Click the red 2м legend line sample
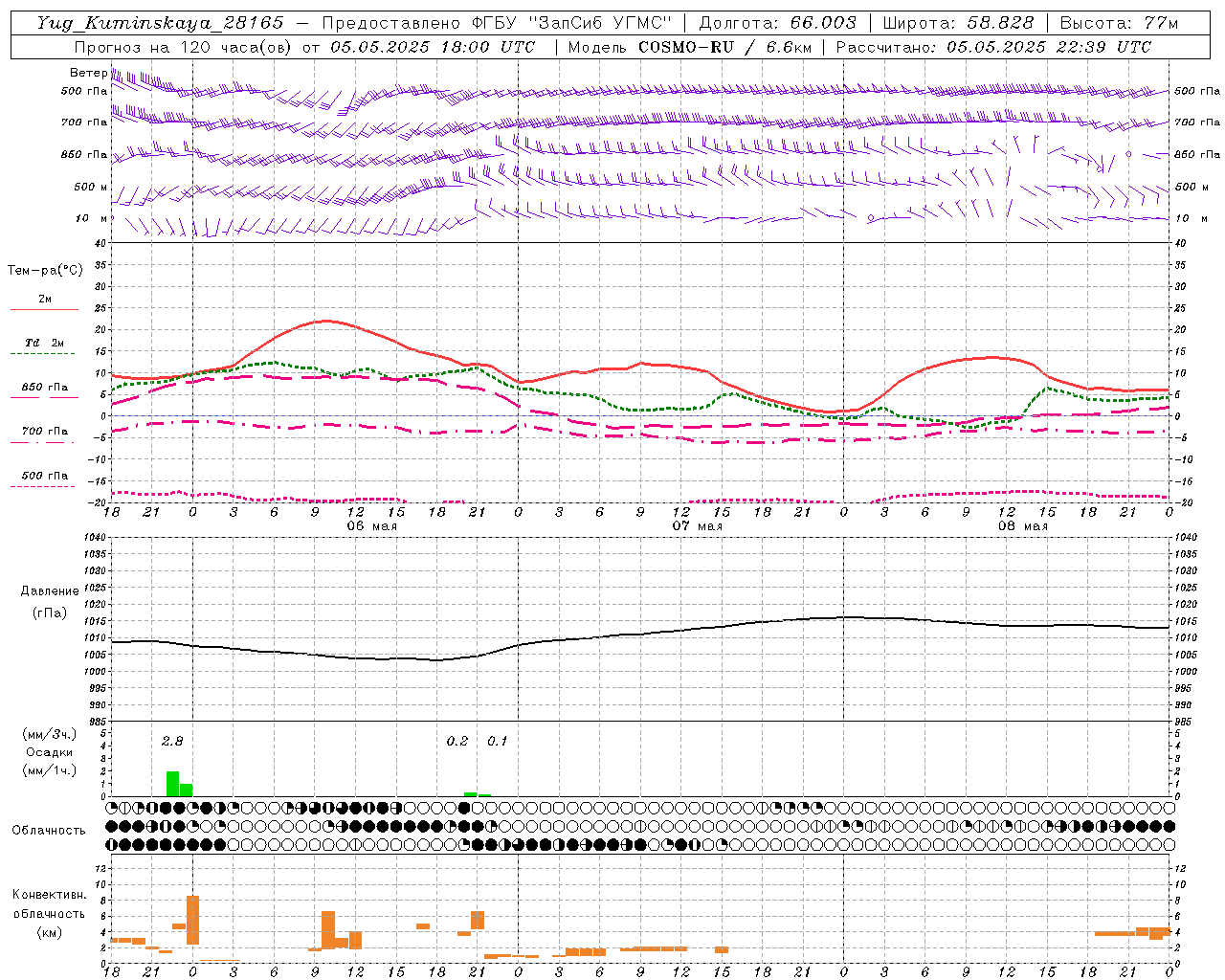This screenshot has width=1225, height=980. click(44, 309)
